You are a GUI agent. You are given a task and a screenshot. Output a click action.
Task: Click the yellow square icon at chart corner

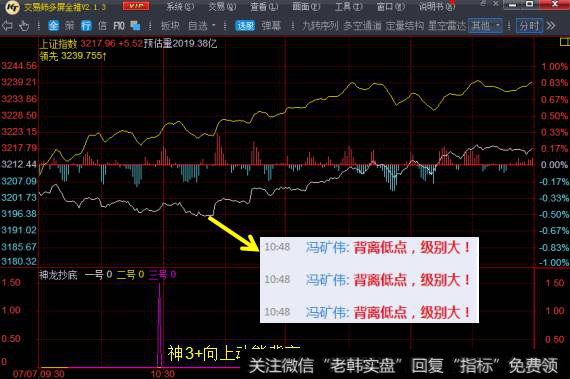coord(564,42)
